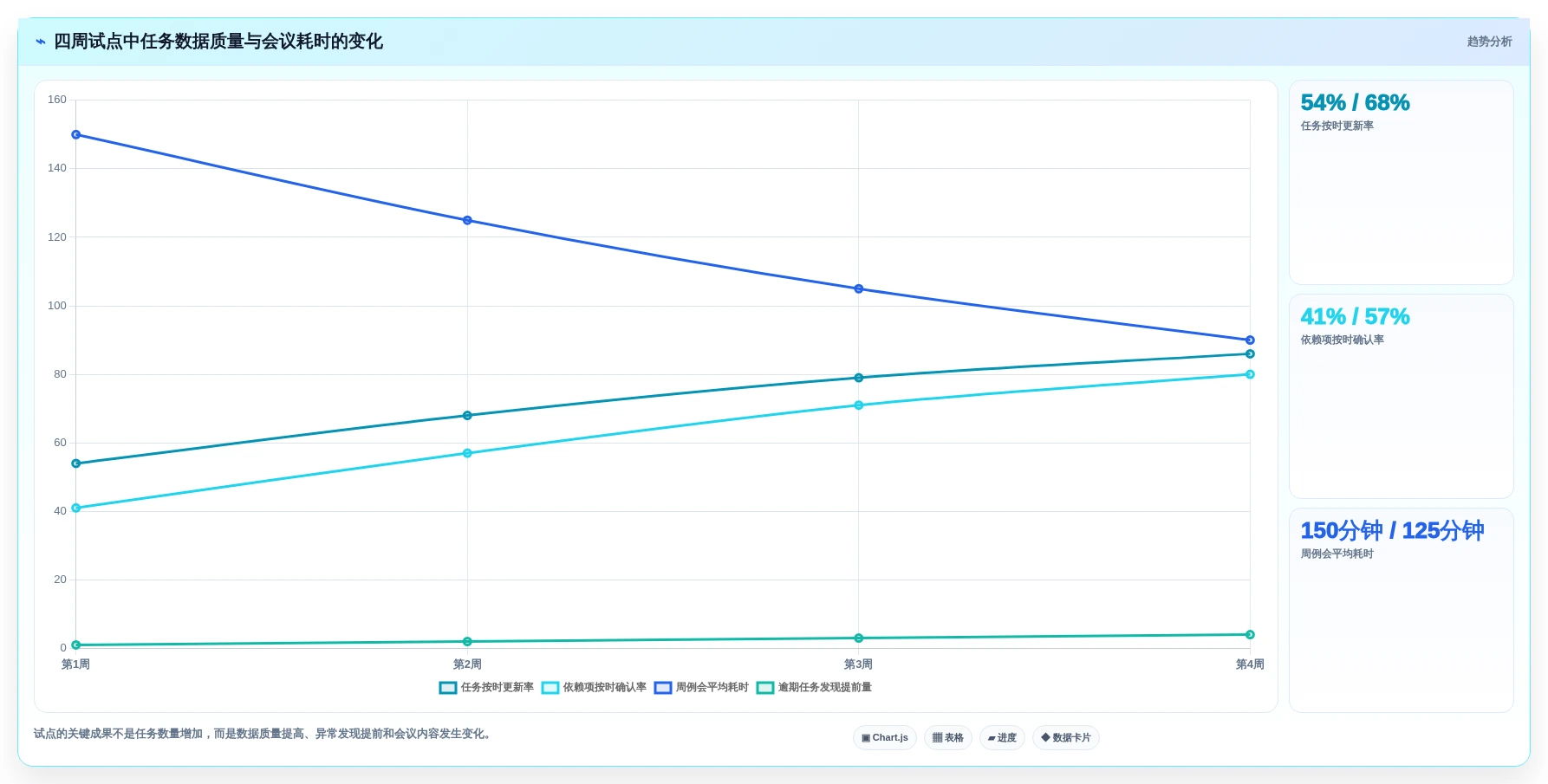The image size is (1548, 784).
Task: Click the 第2周 dependency confirmation point at 57
Action: pos(467,454)
